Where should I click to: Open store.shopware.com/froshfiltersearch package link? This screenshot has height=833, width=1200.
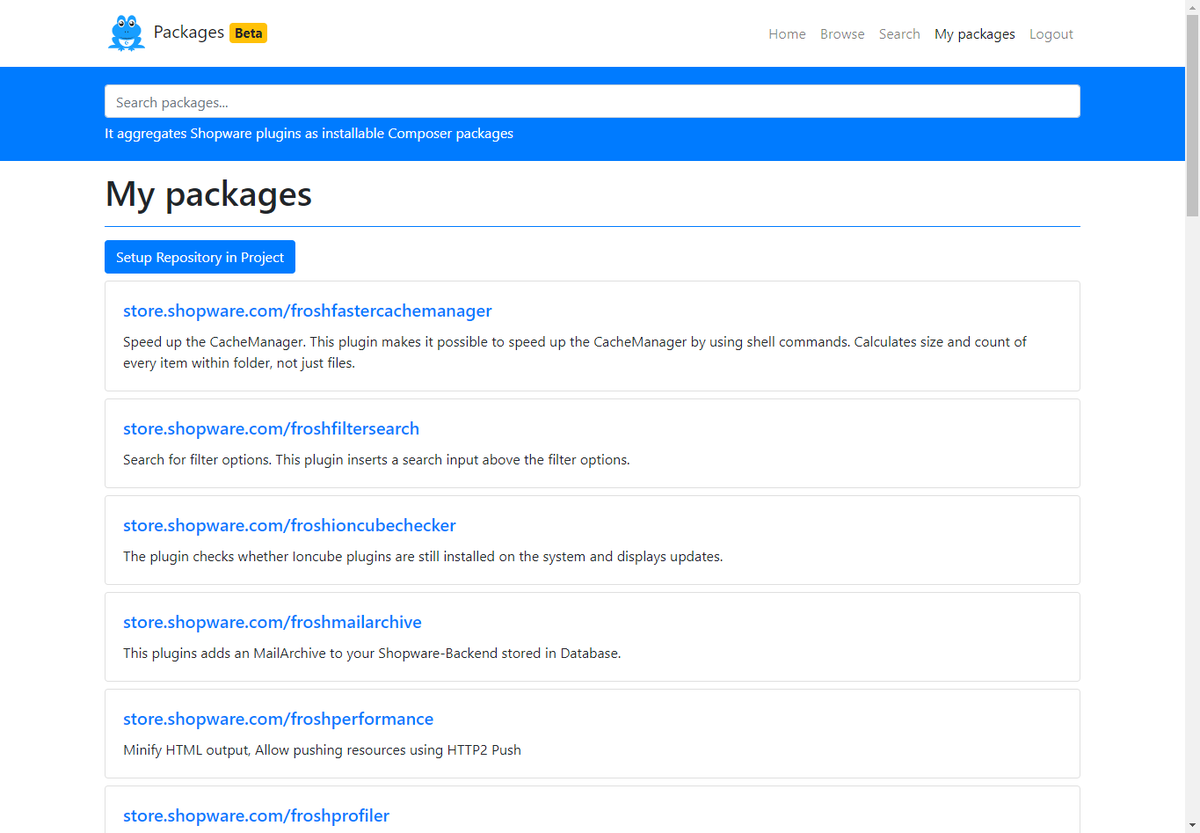pyautogui.click(x=271, y=429)
